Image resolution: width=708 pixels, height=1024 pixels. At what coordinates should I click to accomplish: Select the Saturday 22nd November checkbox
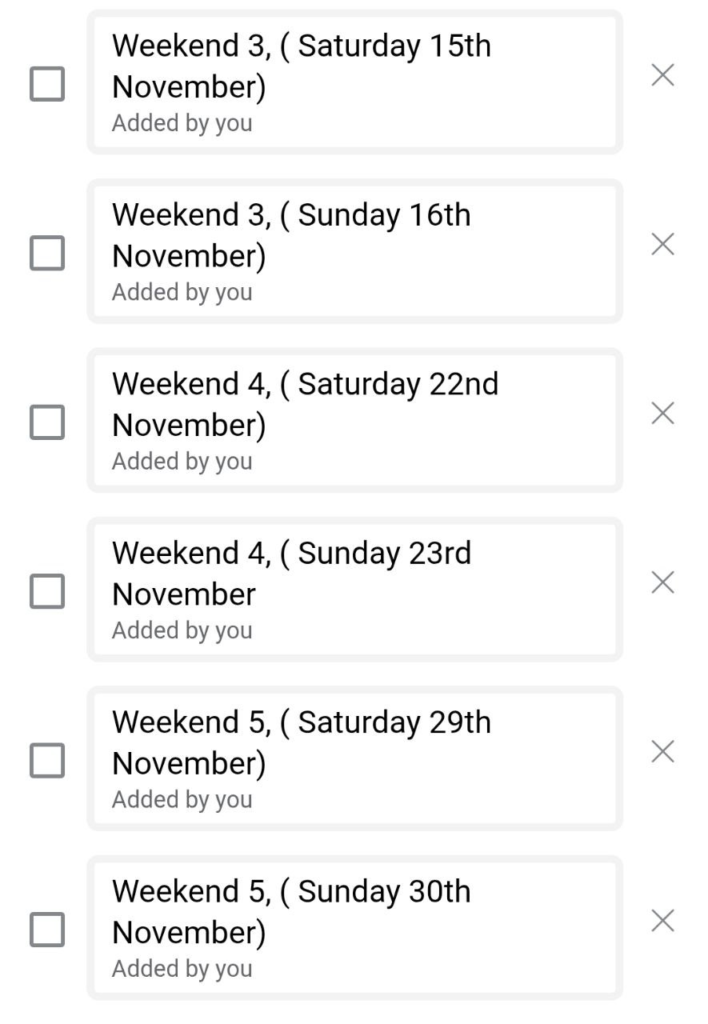[x=47, y=422]
